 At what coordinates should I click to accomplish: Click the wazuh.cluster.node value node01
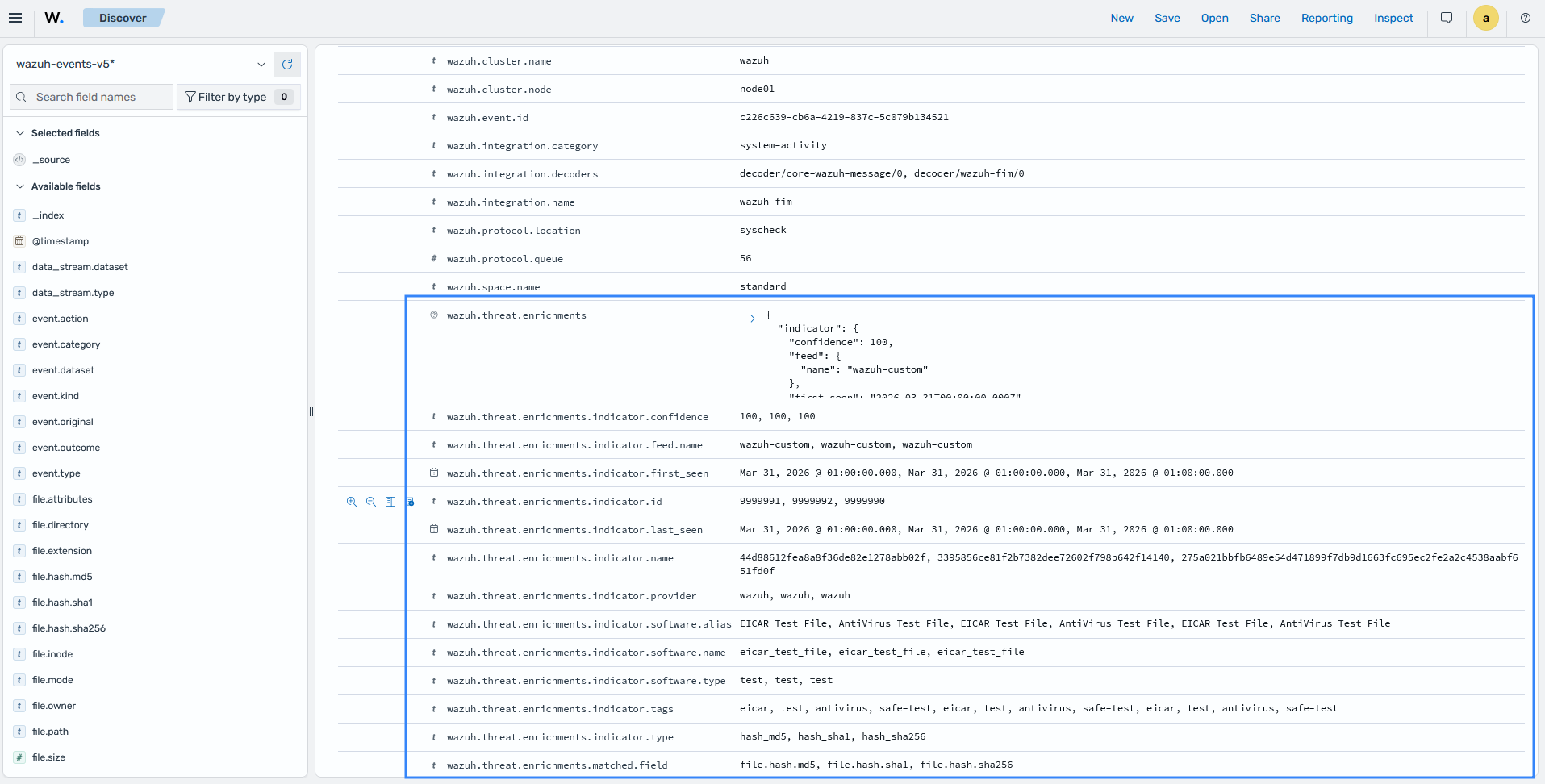pos(757,89)
